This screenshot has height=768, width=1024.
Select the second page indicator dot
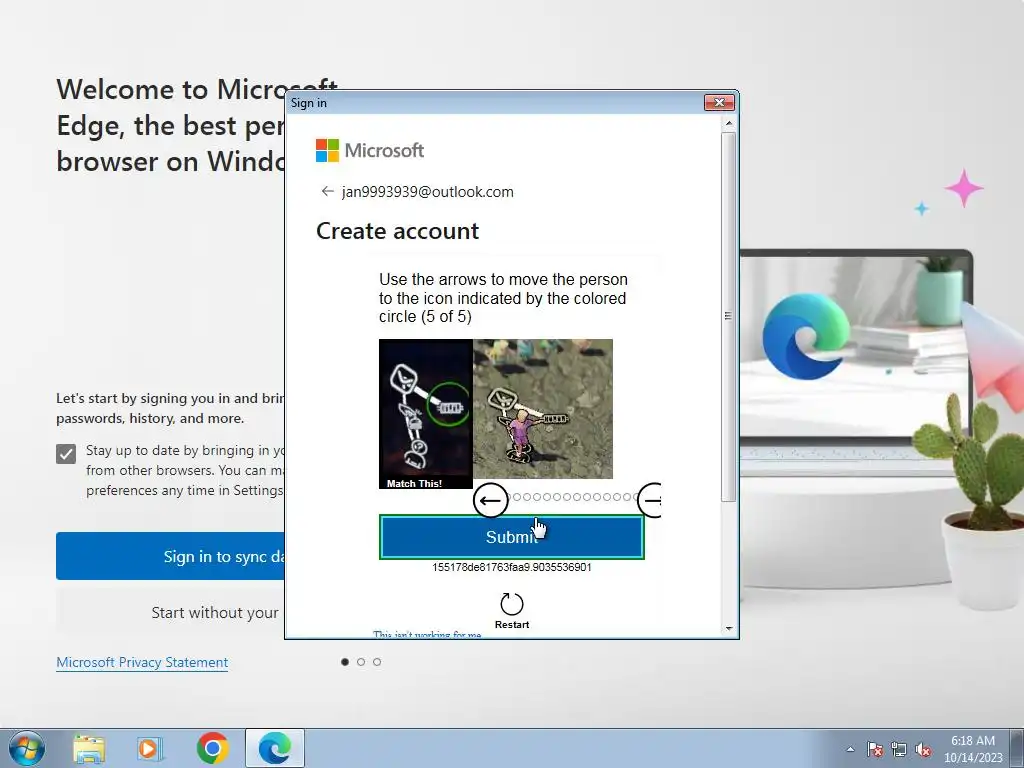361,662
